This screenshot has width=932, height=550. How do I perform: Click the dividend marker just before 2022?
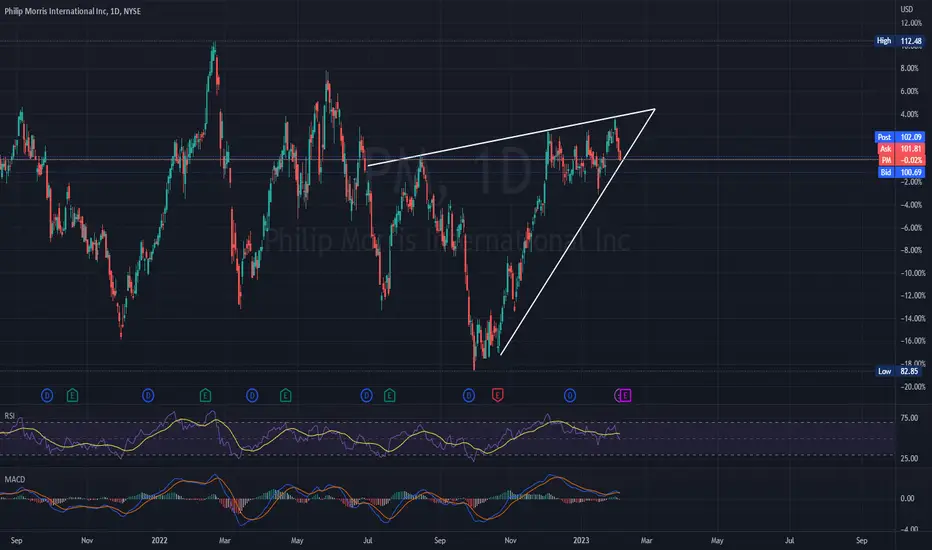tap(148, 395)
